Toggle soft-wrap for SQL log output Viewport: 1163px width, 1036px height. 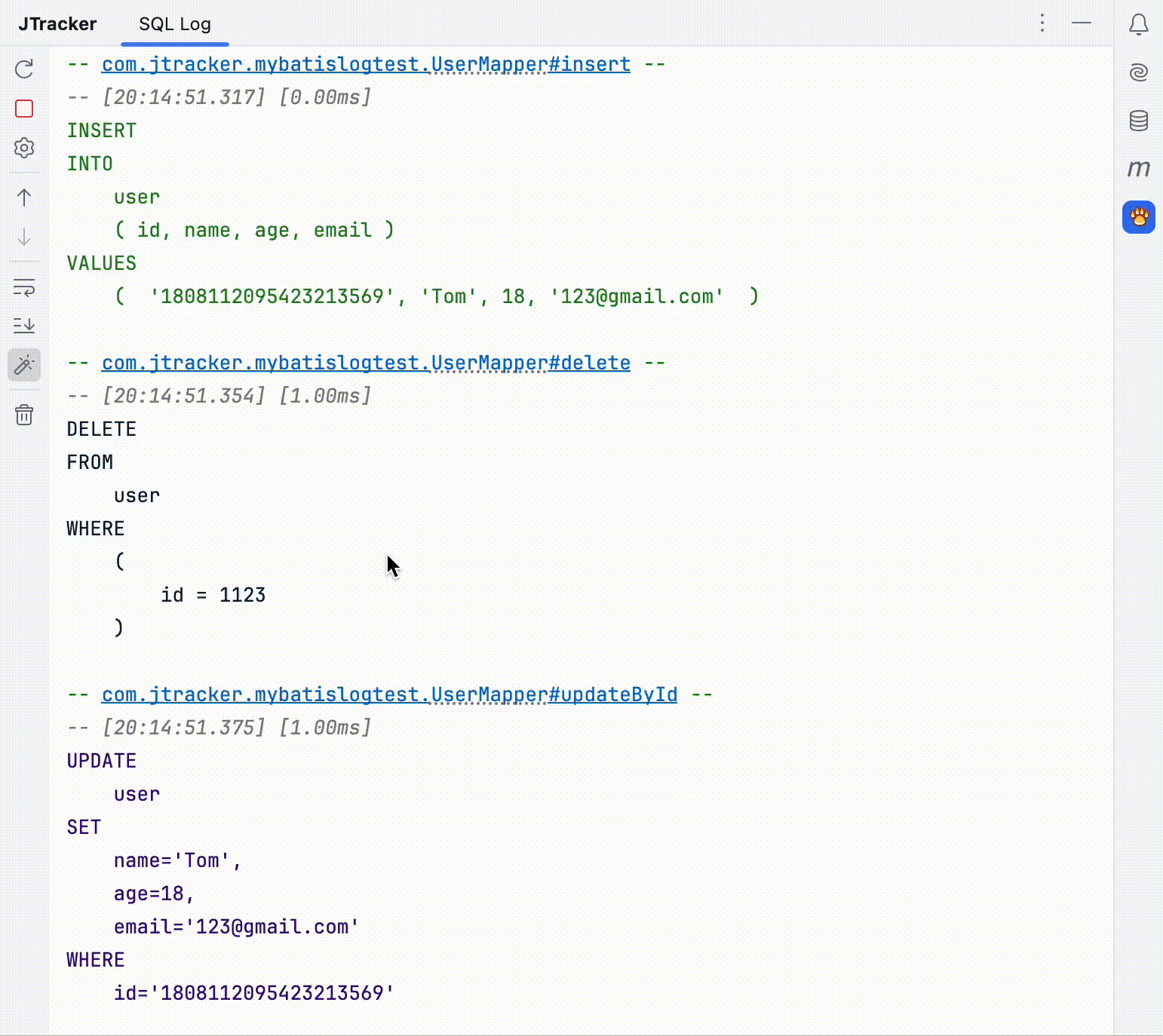pos(24,287)
